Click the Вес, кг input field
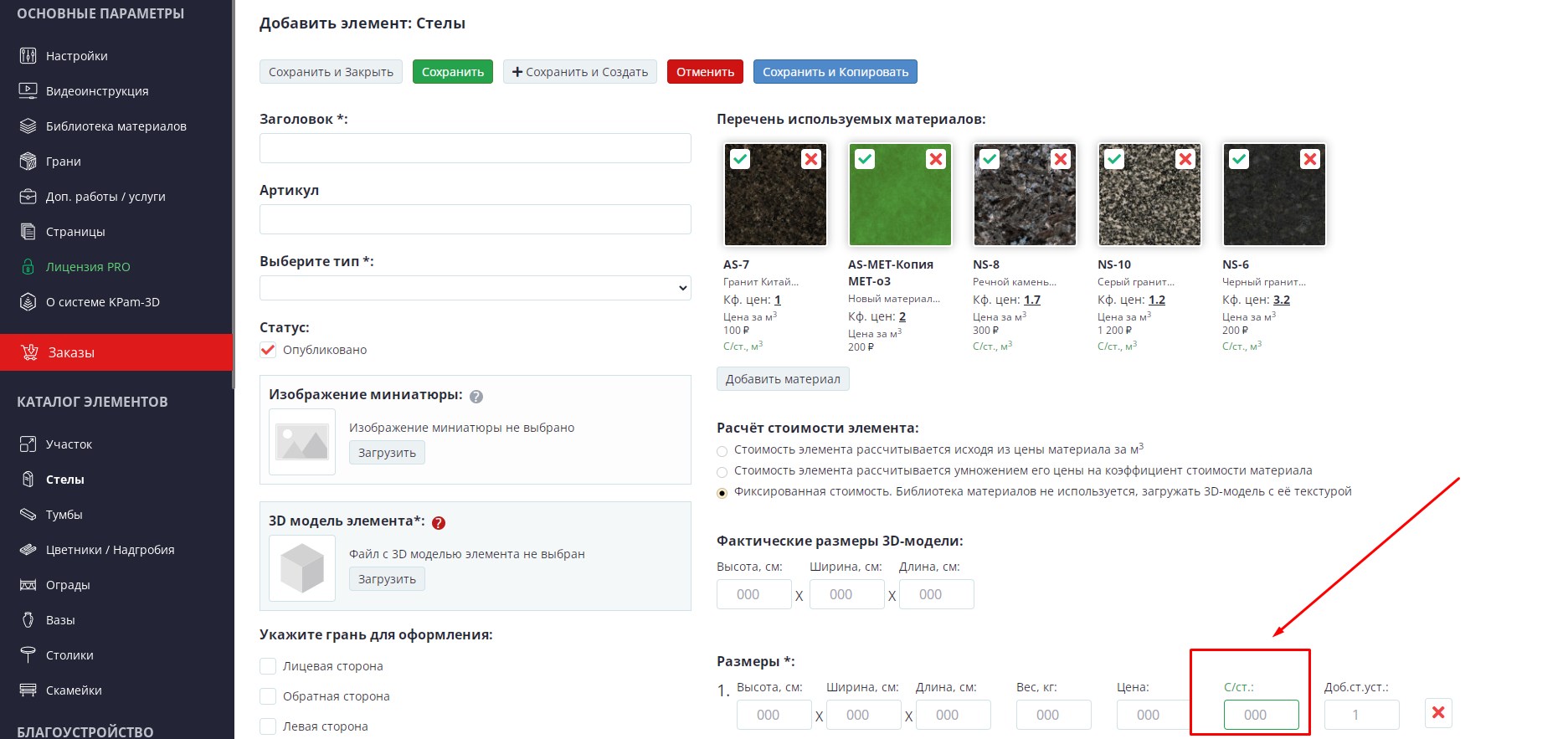The height and width of the screenshot is (739, 1568). pos(1054,715)
